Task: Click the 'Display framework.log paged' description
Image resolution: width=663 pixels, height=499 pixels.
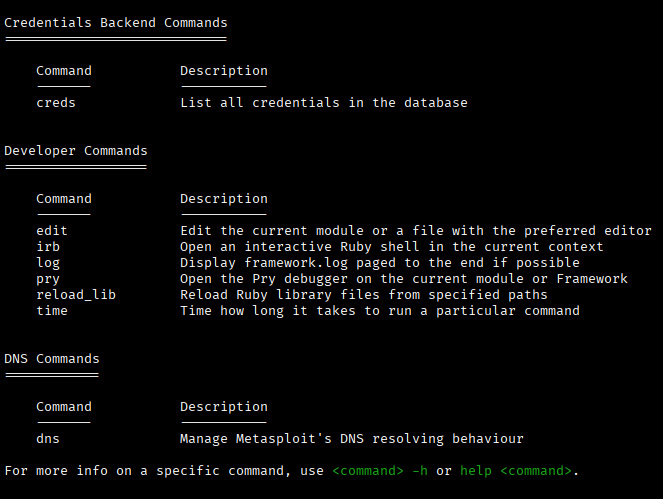Action: point(380,263)
